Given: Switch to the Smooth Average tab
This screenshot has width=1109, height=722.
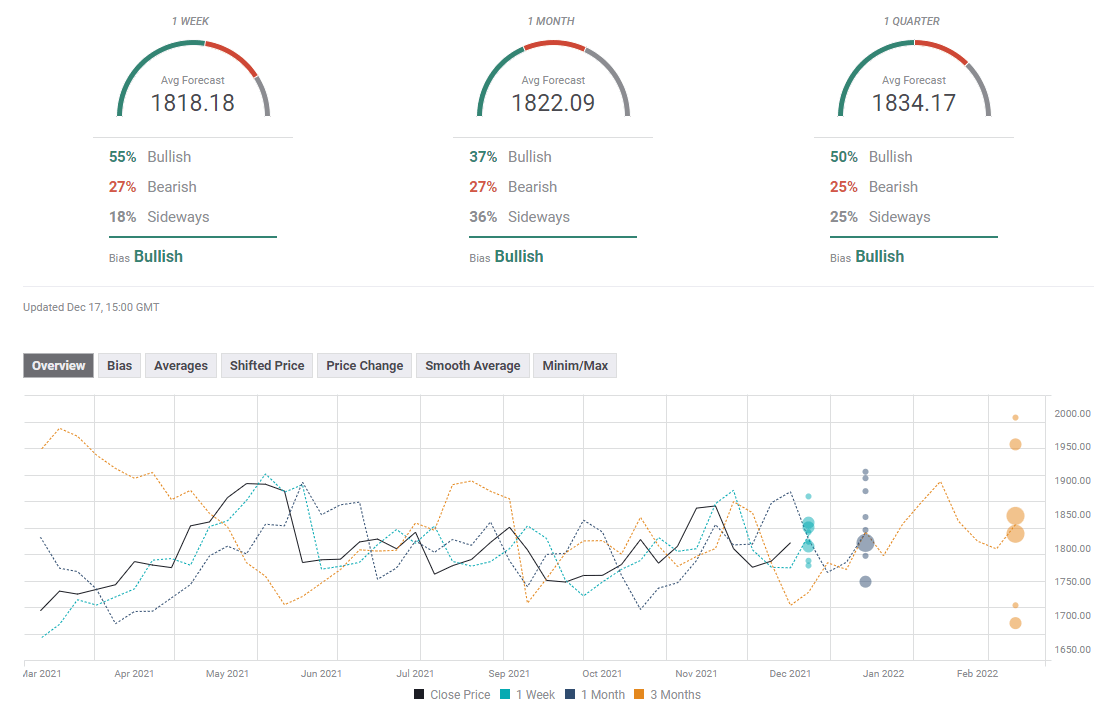Looking at the screenshot, I should click(x=472, y=366).
